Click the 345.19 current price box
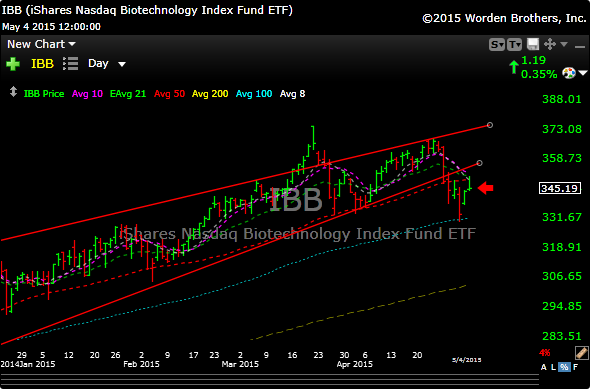This screenshot has height=389, width=590. click(x=560, y=188)
